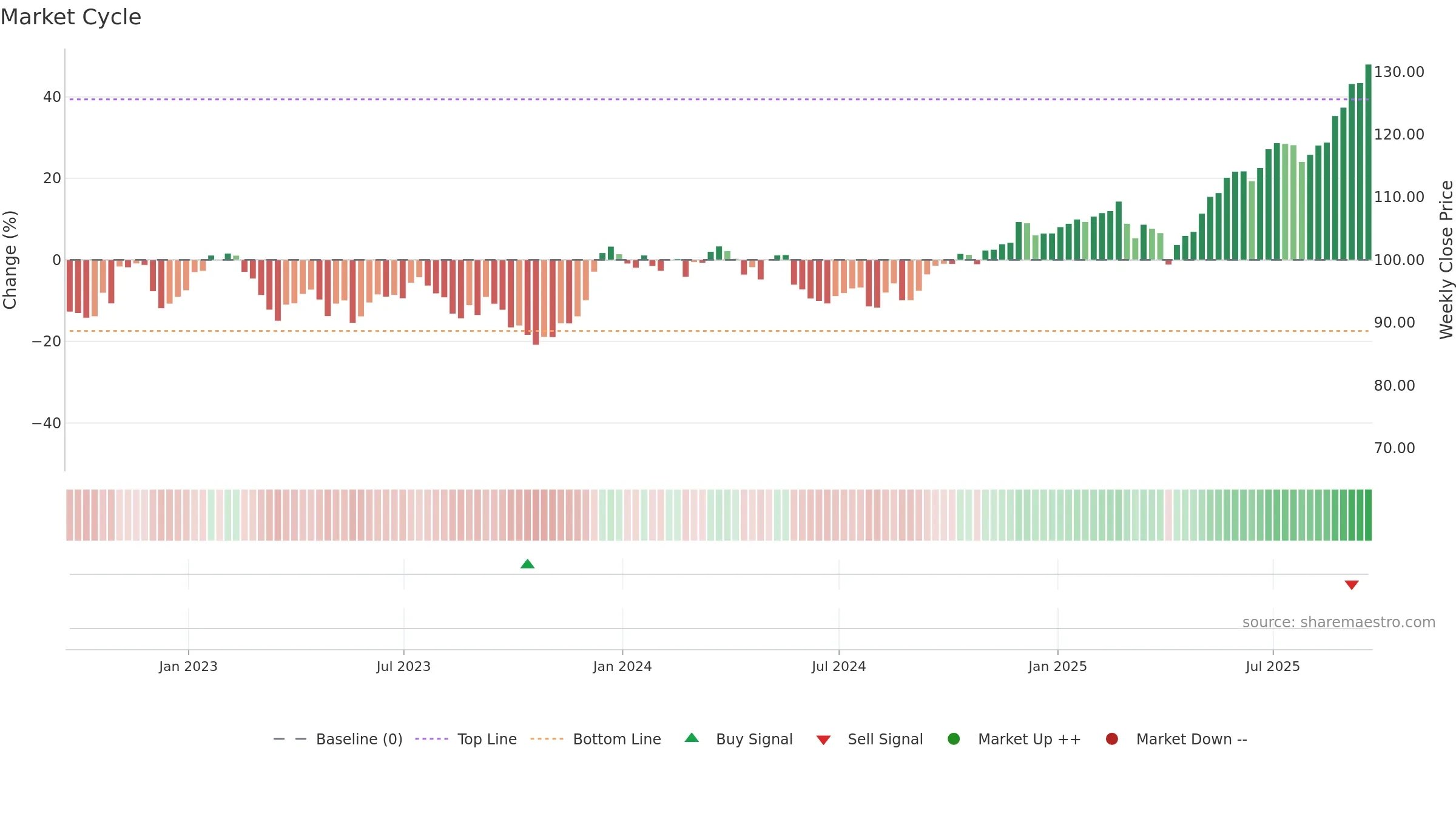Screen dimensions: 1456x819
Task: Toggle Baseline (0) legend entry
Action: [338, 739]
